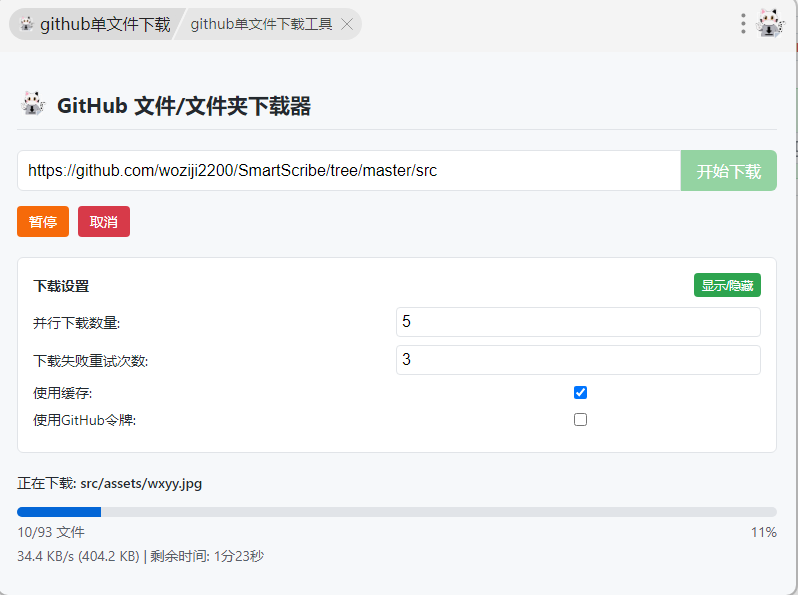This screenshot has height=595, width=798.
Task: Click the cat logo beside the page title
Action: coord(33,103)
